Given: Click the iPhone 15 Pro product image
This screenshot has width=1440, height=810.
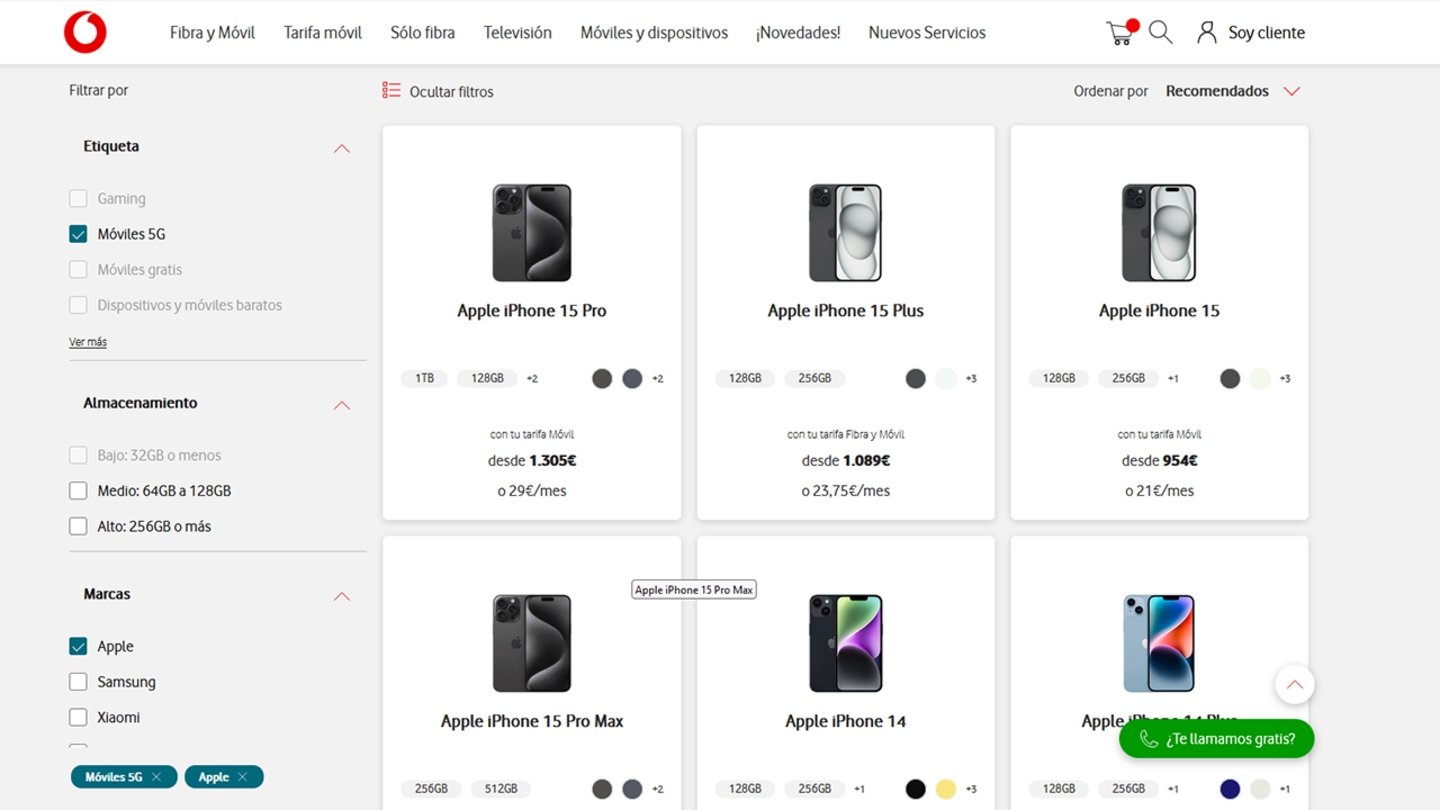Looking at the screenshot, I should [x=532, y=233].
